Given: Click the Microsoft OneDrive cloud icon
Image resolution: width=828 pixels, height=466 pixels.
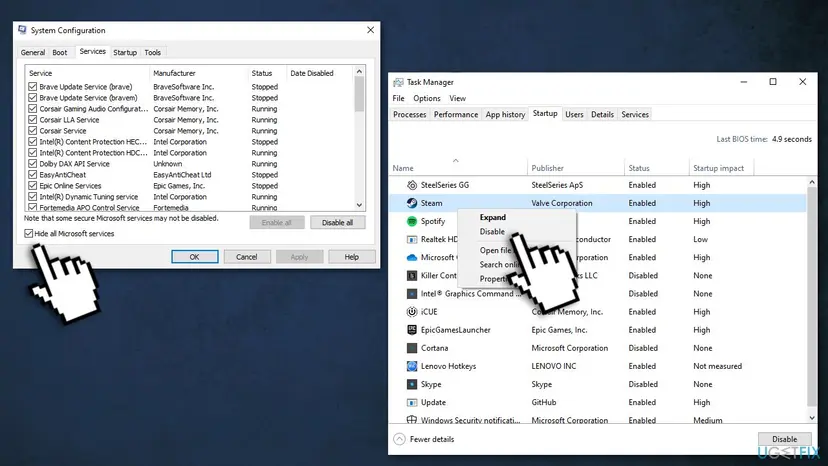Looking at the screenshot, I should (x=412, y=257).
